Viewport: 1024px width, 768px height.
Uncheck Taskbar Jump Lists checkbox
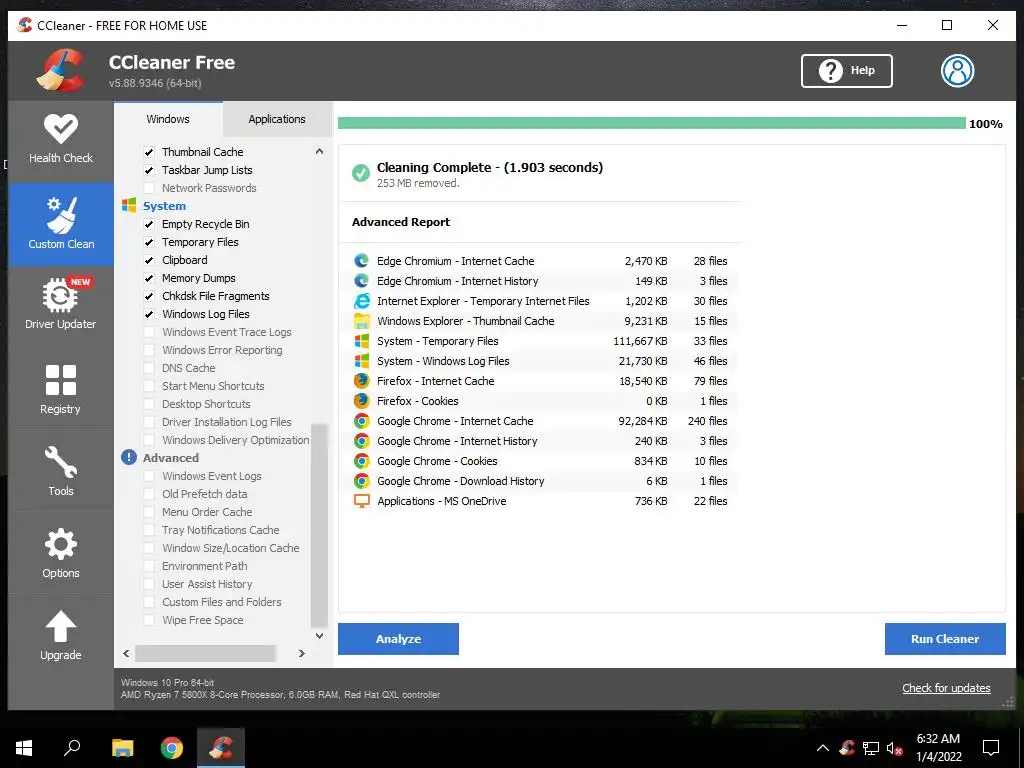click(149, 170)
